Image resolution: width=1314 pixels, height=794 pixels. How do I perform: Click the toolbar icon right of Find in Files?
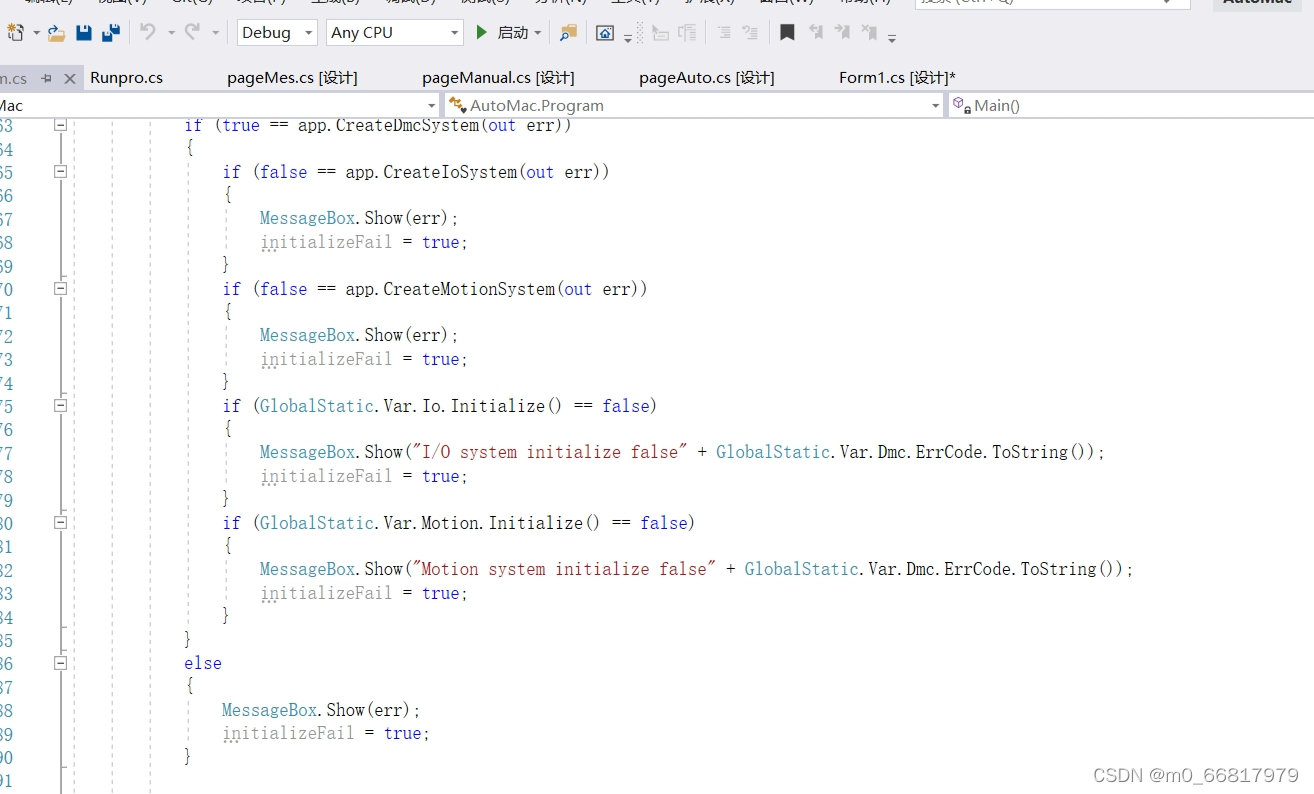(x=605, y=33)
